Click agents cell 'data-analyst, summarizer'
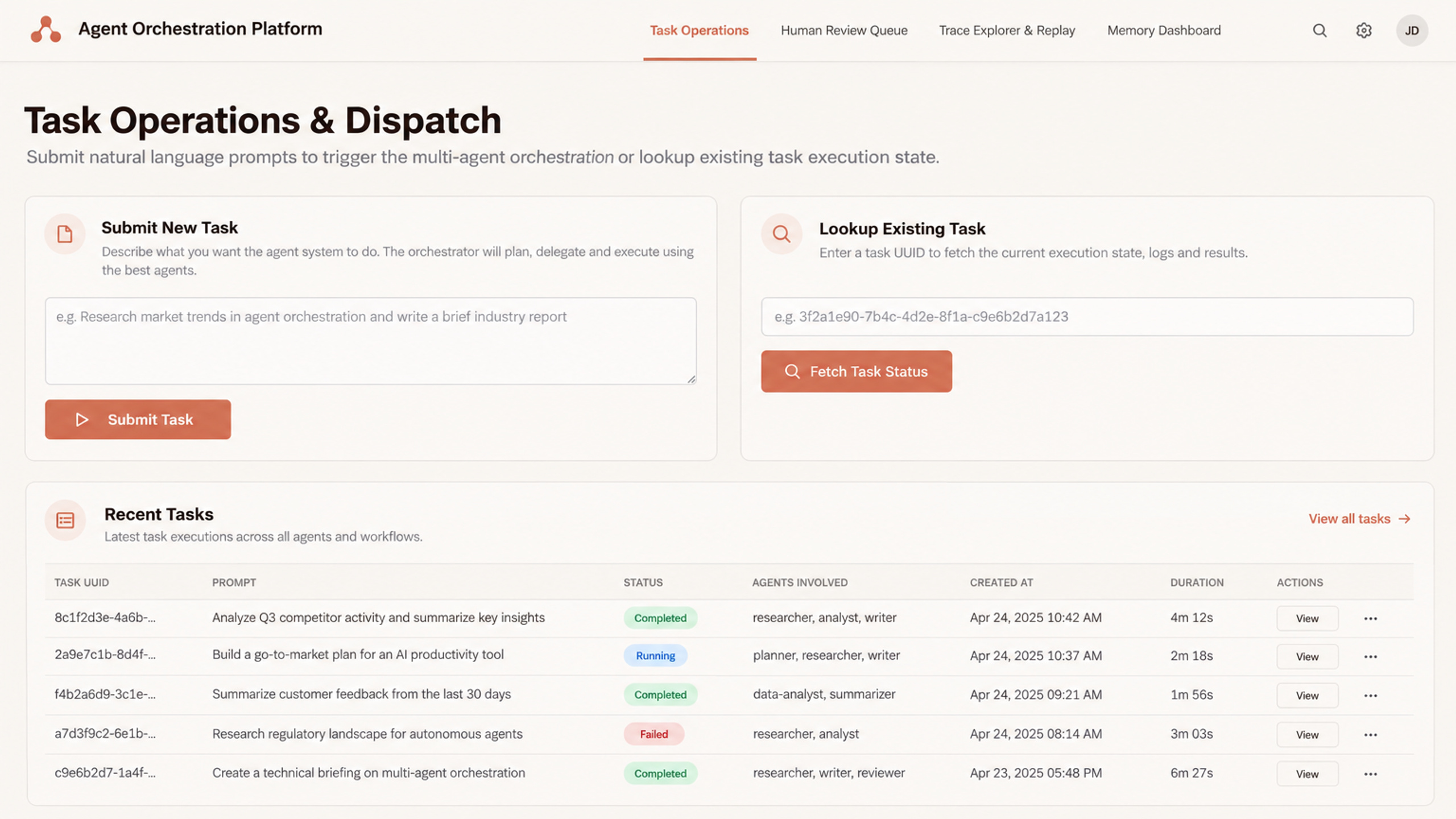Viewport: 1456px width, 819px height. coord(824,694)
